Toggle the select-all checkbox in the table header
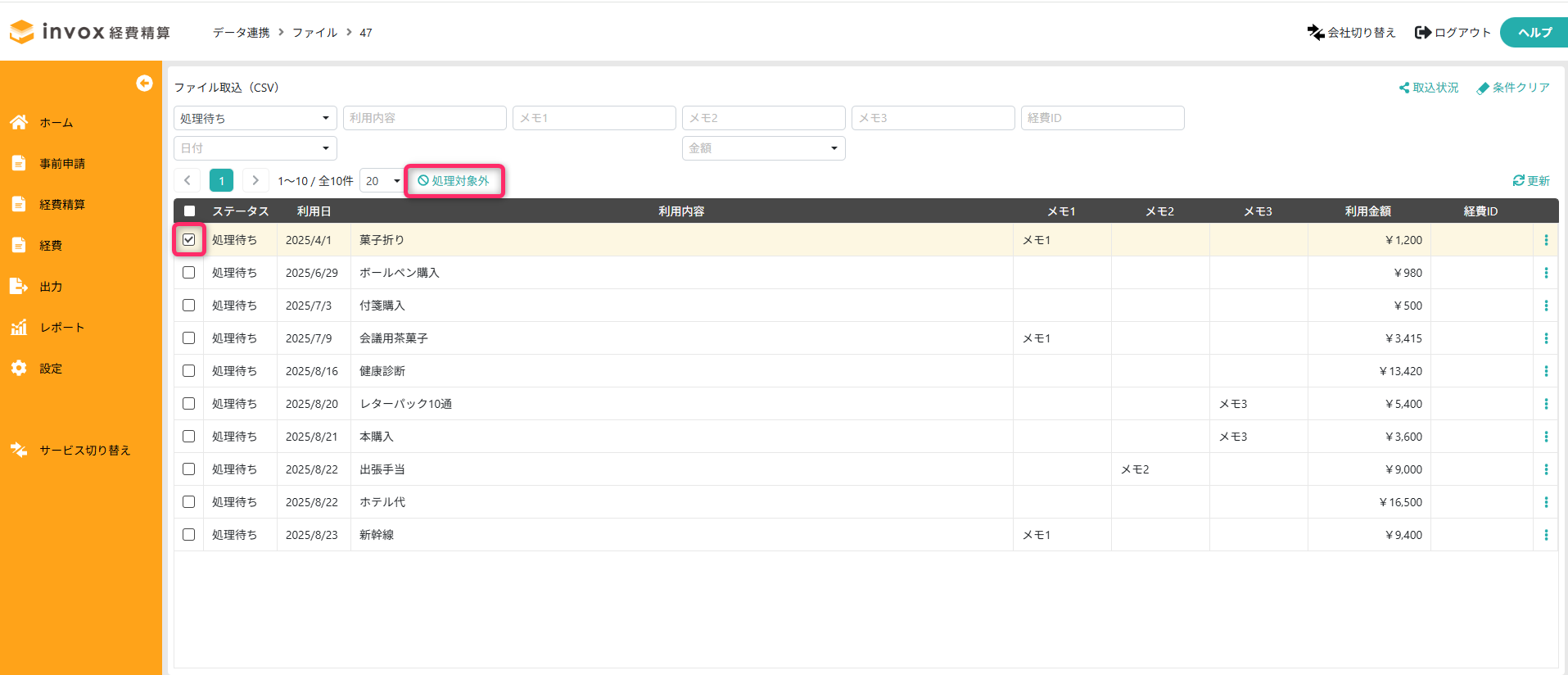 pyautogui.click(x=189, y=211)
